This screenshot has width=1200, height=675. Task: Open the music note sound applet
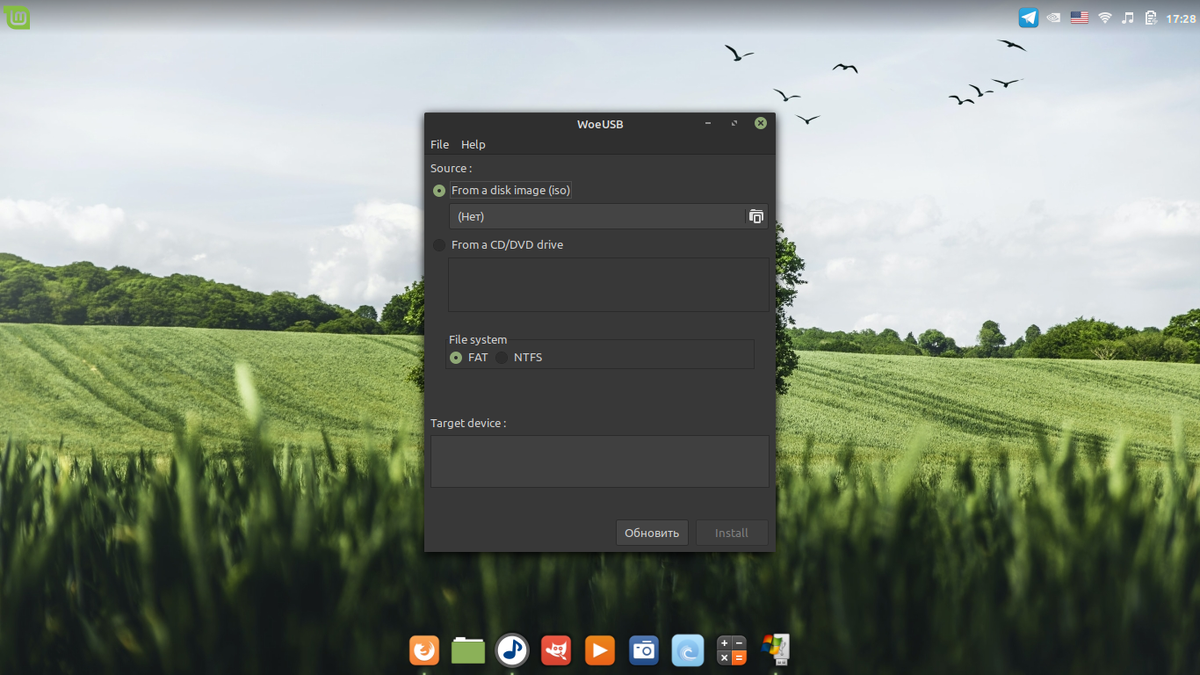click(1128, 18)
